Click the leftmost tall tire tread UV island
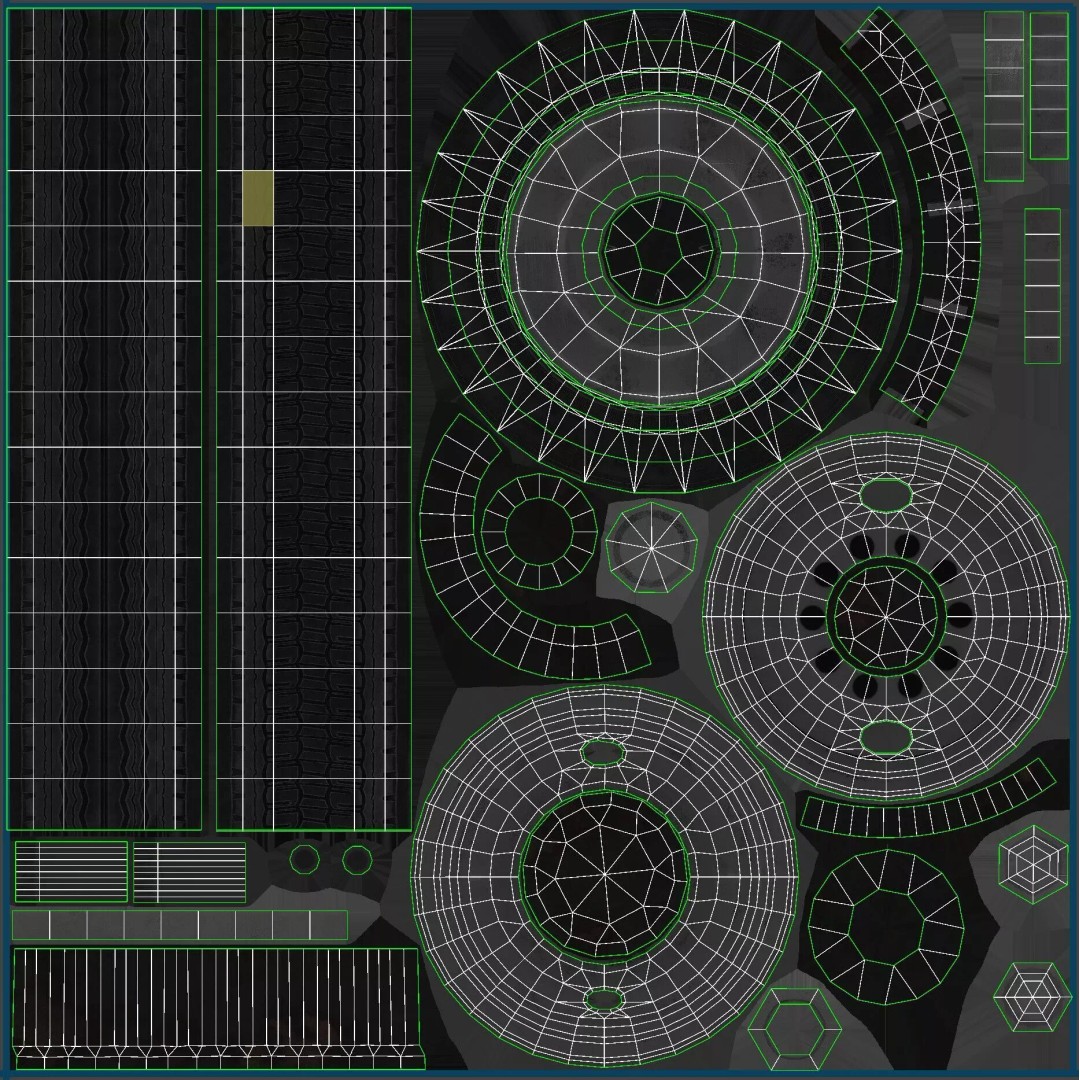The width and height of the screenshot is (1080, 1080). click(104, 419)
